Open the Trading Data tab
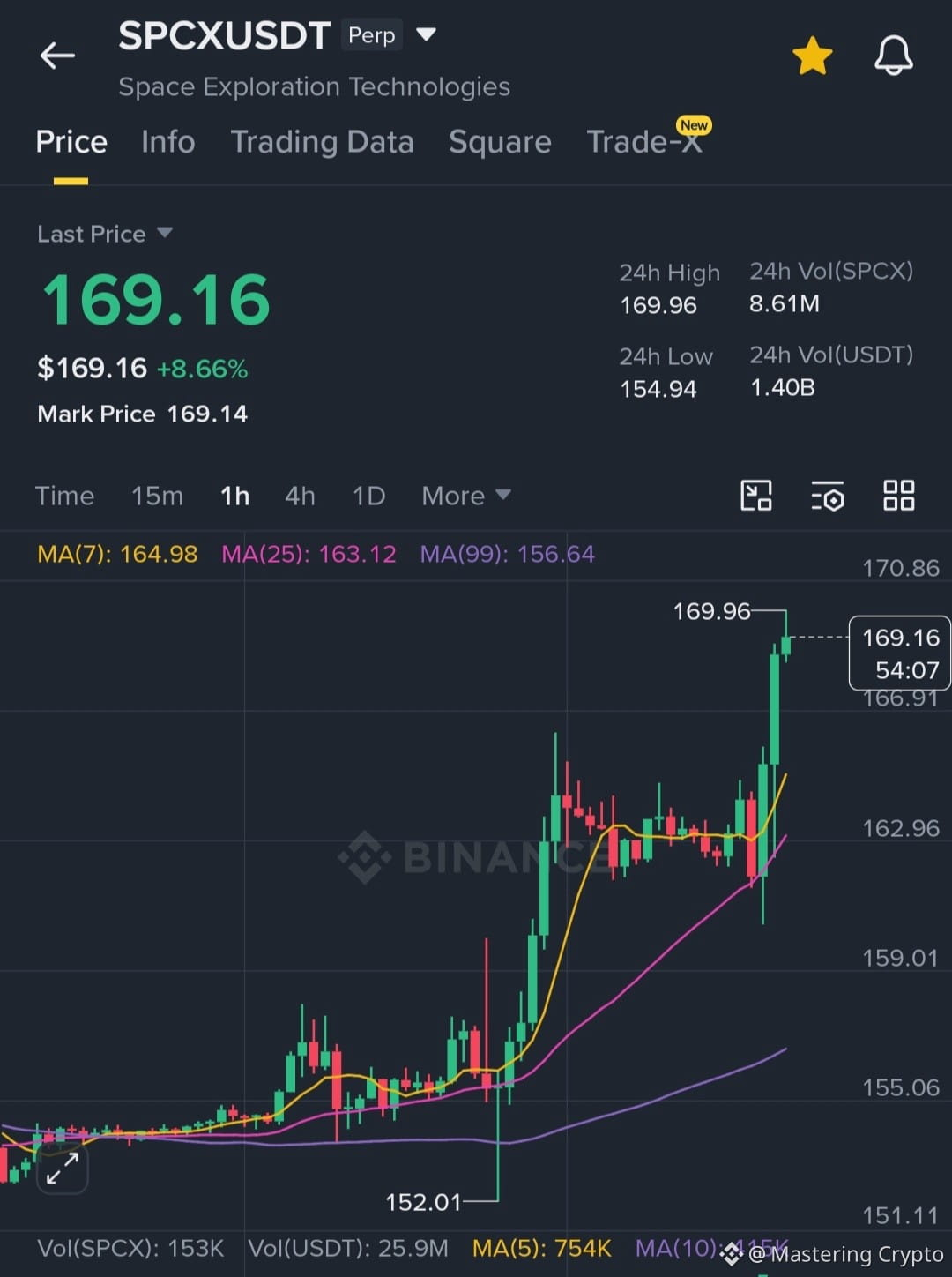The width and height of the screenshot is (952, 1277). pyautogui.click(x=322, y=142)
